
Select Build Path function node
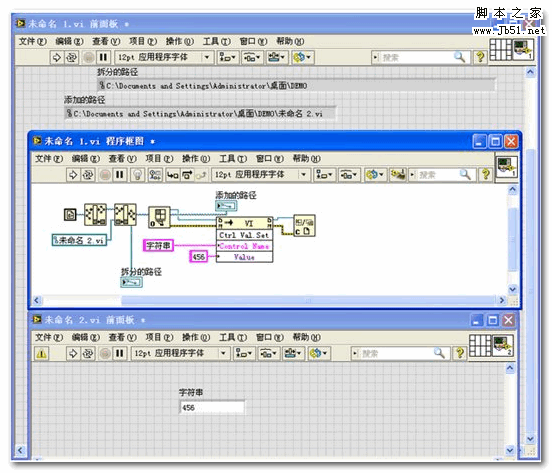[125, 214]
